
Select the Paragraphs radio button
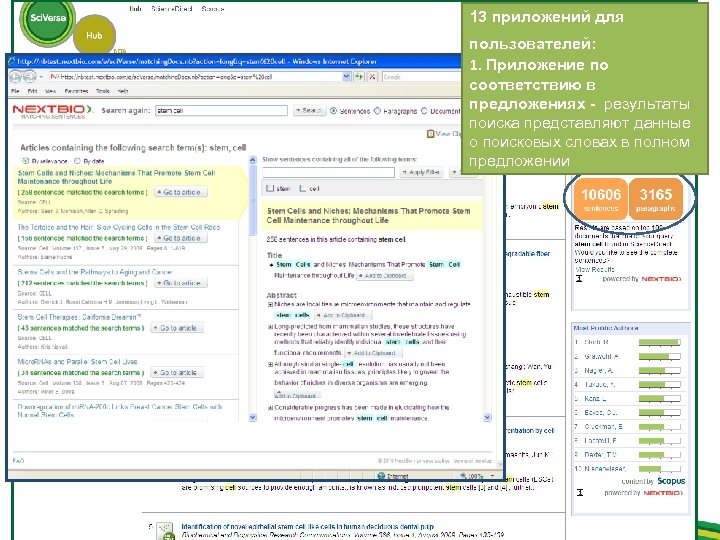377,111
